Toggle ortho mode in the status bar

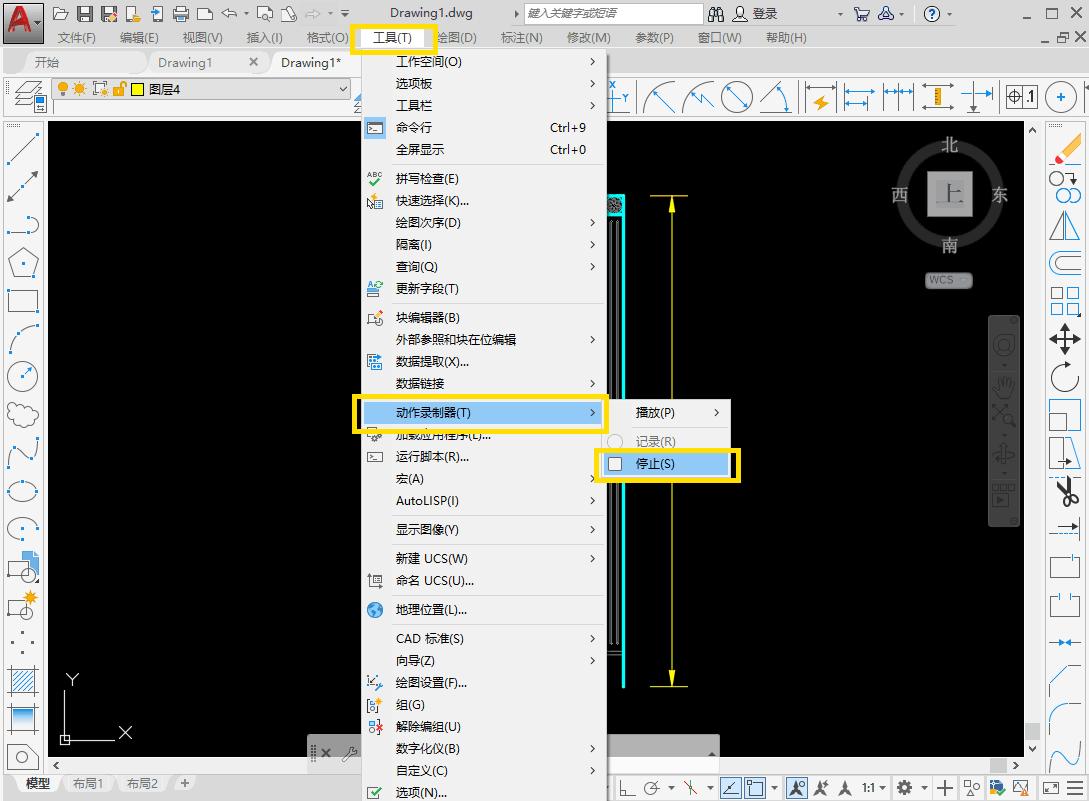coord(626,787)
